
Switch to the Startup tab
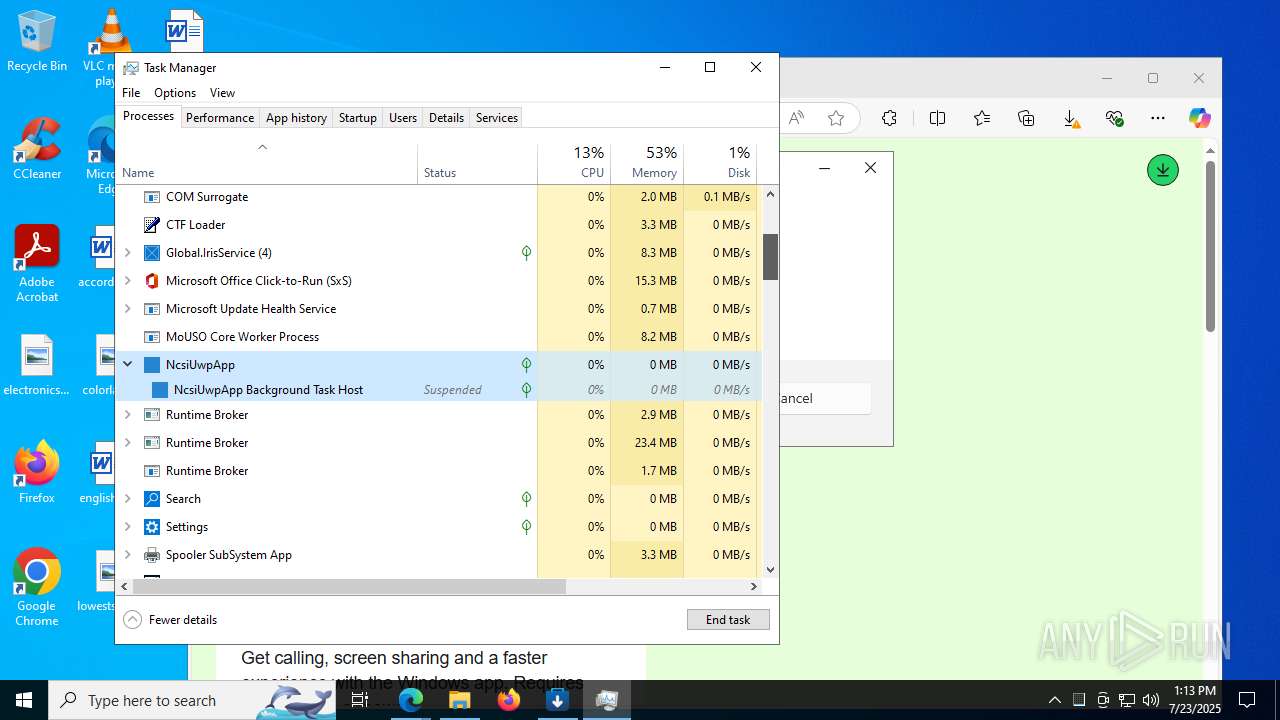point(357,118)
